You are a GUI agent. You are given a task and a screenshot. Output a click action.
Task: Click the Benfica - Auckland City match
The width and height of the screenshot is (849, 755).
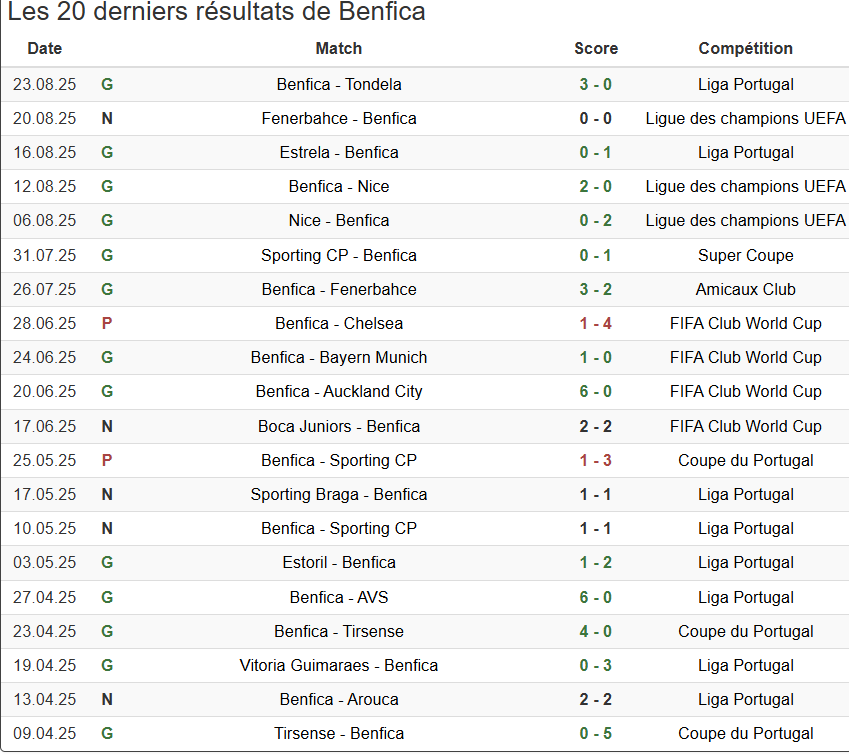tap(339, 391)
